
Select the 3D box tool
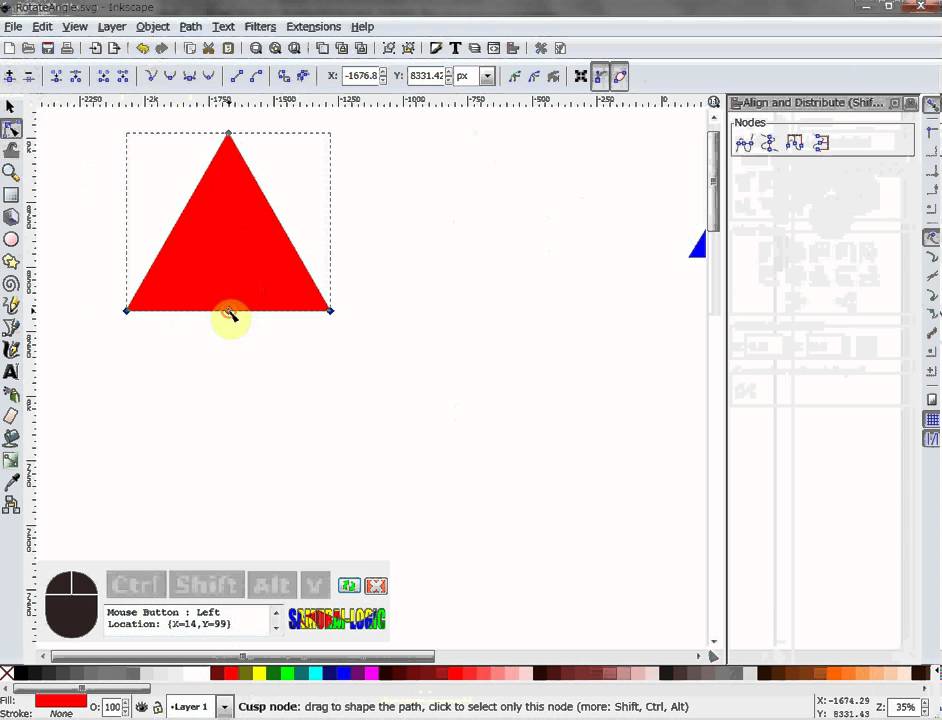[11, 217]
